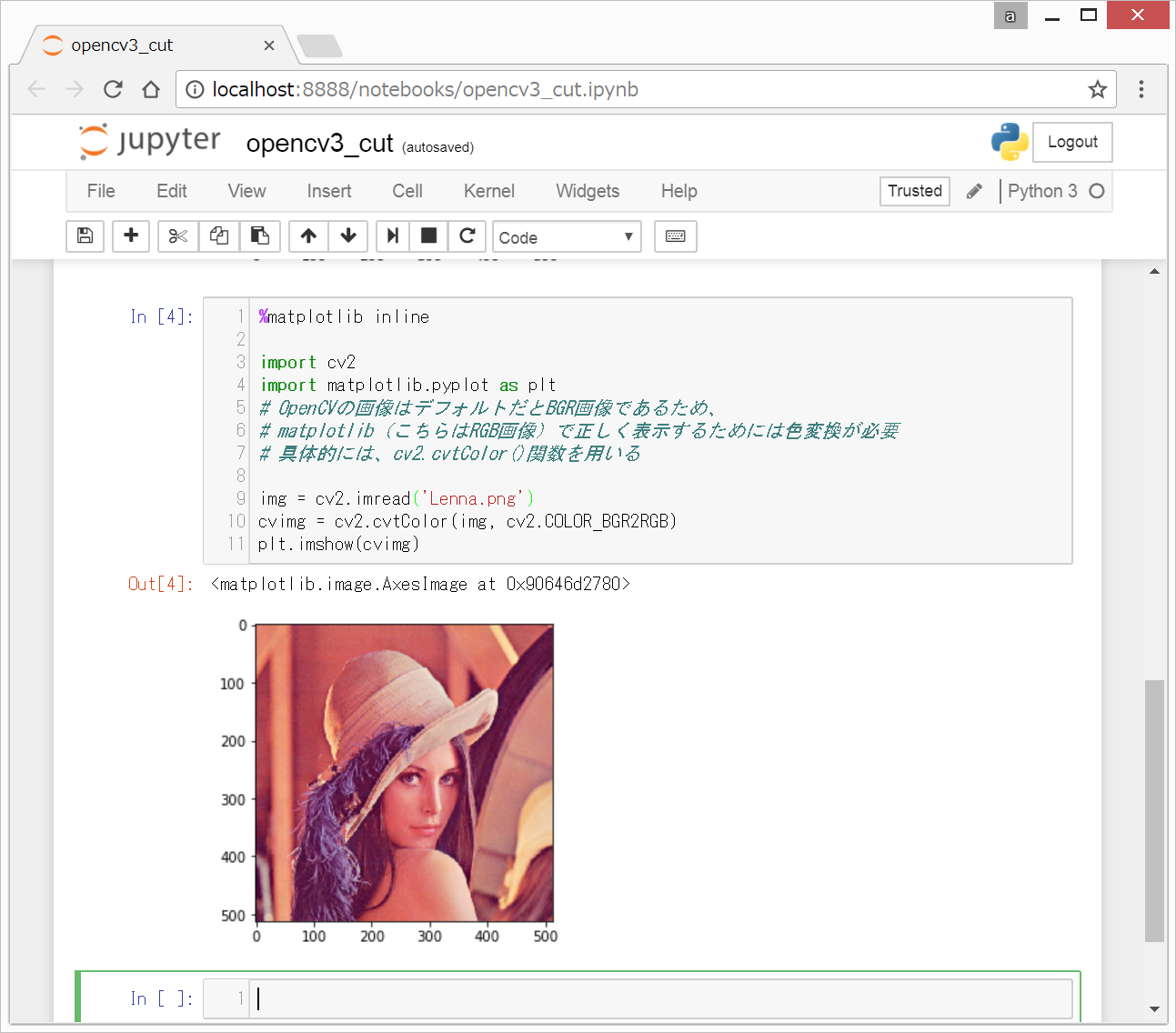Go back in the browser
Screen dimensions: 1176x1033
click(36, 89)
